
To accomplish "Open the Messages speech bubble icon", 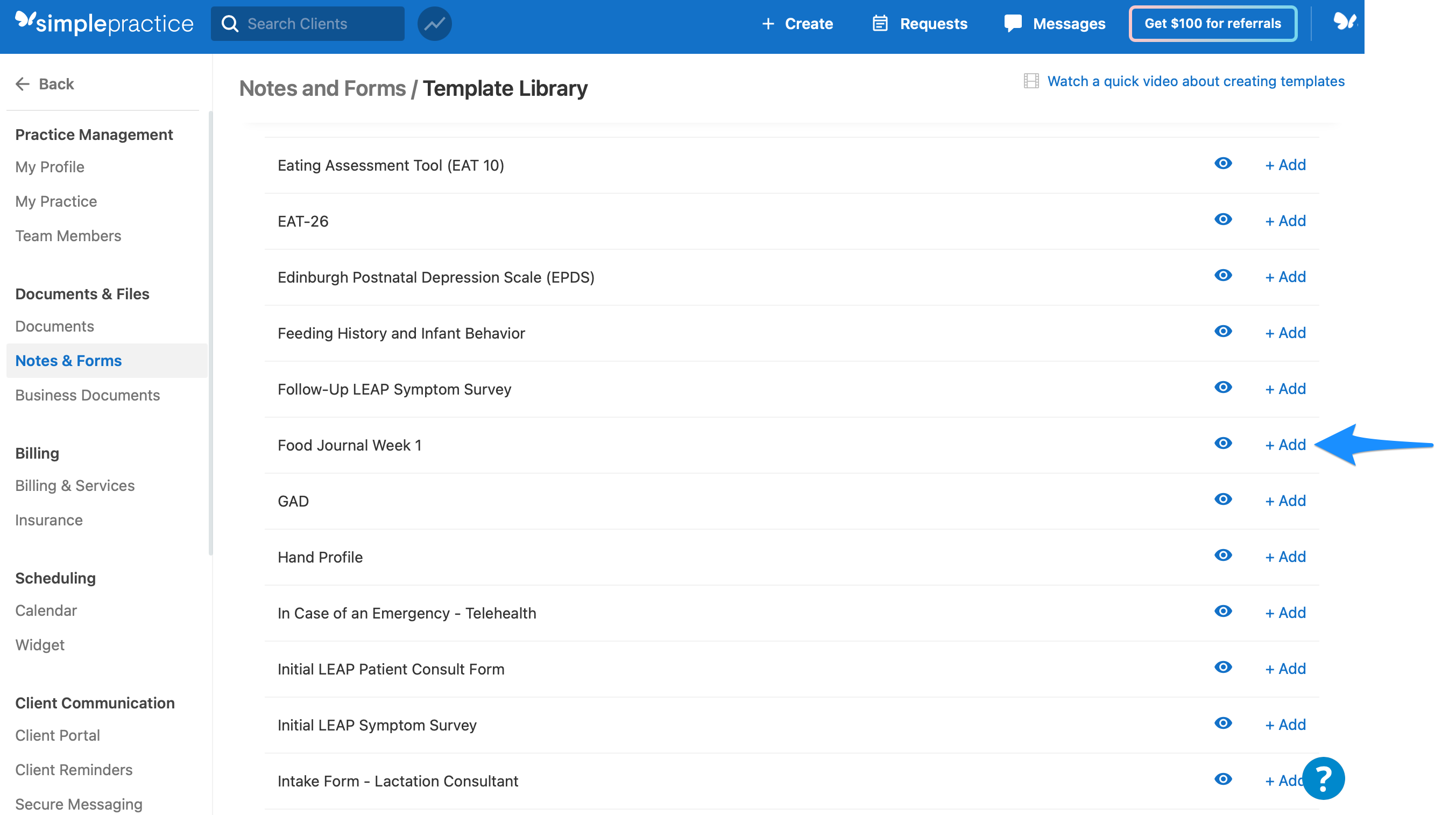I will (x=1013, y=24).
